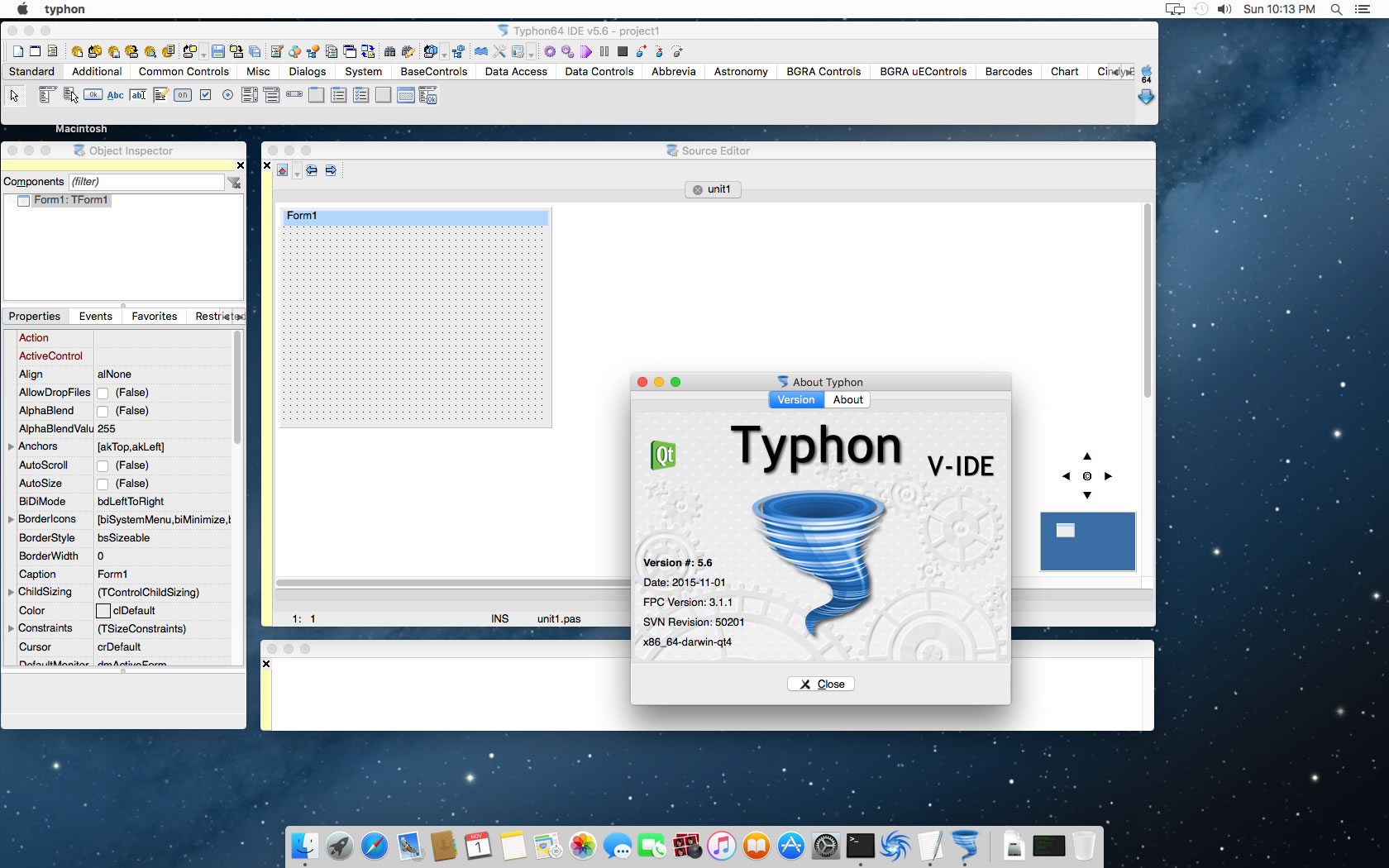Toggle the AutoScroll checkbox
Viewport: 1389px width, 868px height.
tap(103, 465)
